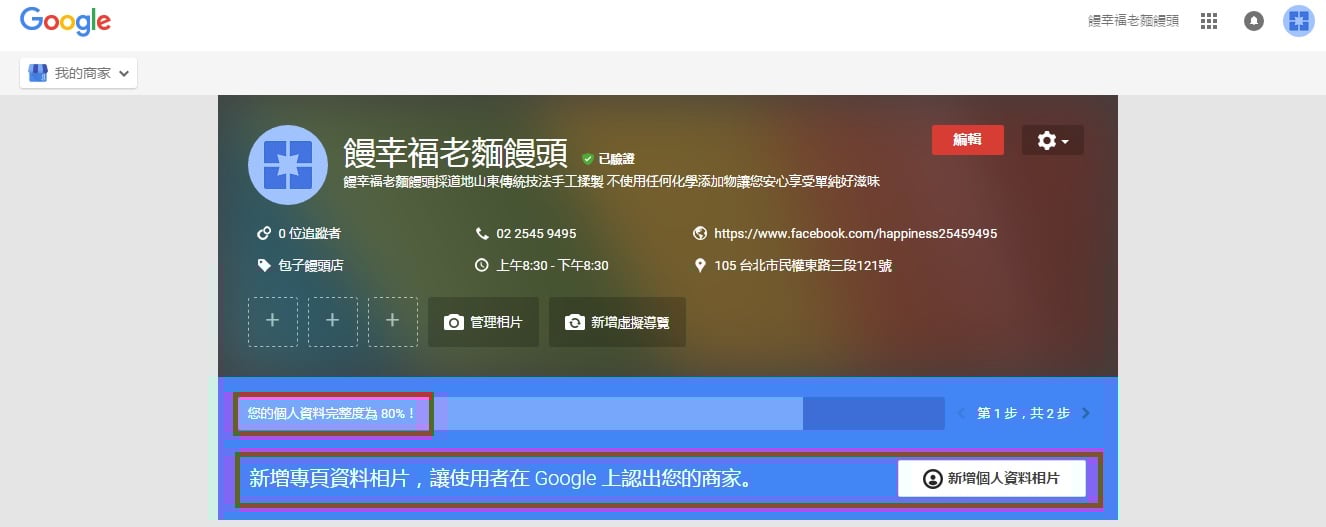This screenshot has width=1326, height=527.
Task: Click the 管理相片 button
Action: click(x=483, y=322)
